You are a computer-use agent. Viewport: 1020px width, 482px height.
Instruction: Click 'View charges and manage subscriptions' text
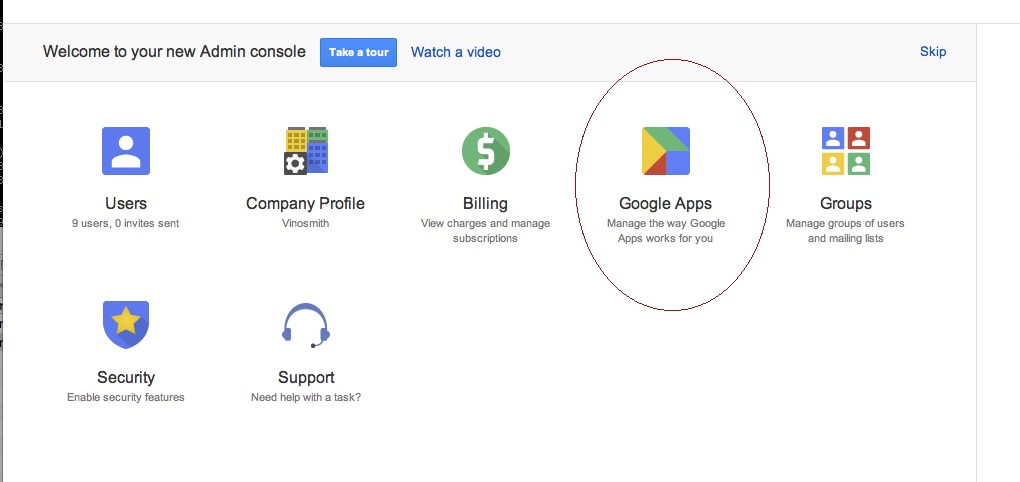point(485,231)
